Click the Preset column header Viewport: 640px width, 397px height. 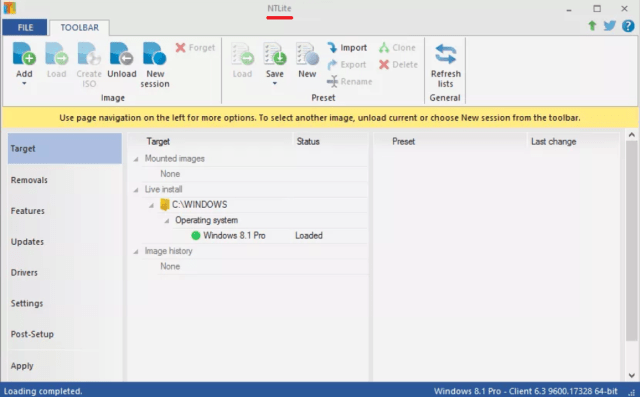coord(403,142)
